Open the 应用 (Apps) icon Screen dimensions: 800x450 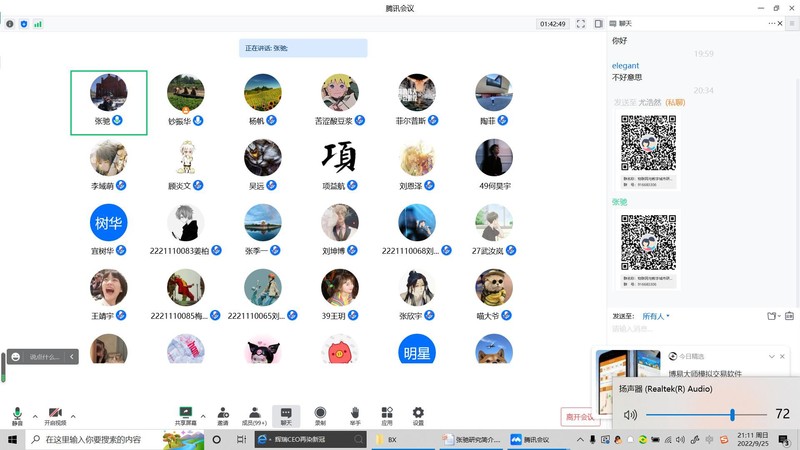(386, 413)
